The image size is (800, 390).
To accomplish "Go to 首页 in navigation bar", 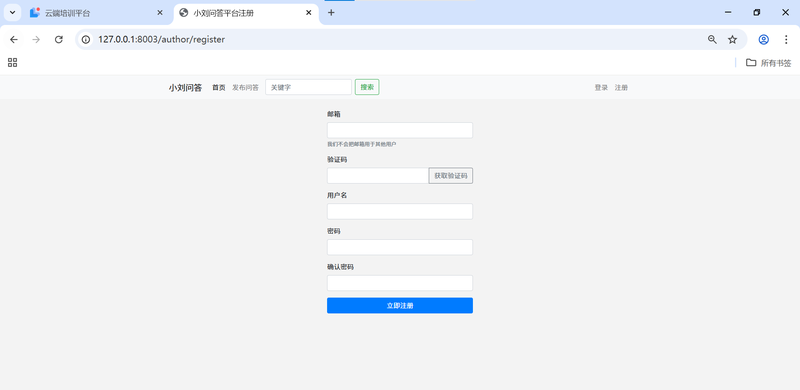I will point(219,88).
